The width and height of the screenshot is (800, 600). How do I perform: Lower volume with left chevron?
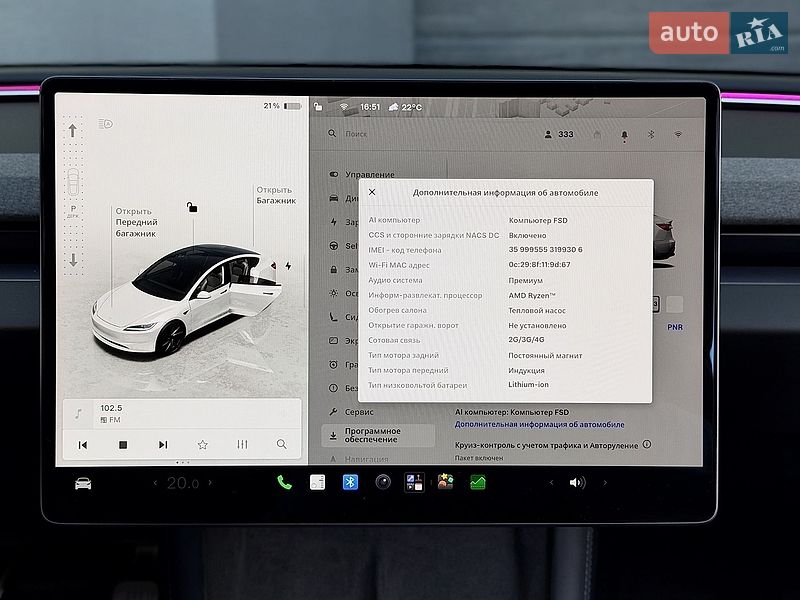[551, 483]
